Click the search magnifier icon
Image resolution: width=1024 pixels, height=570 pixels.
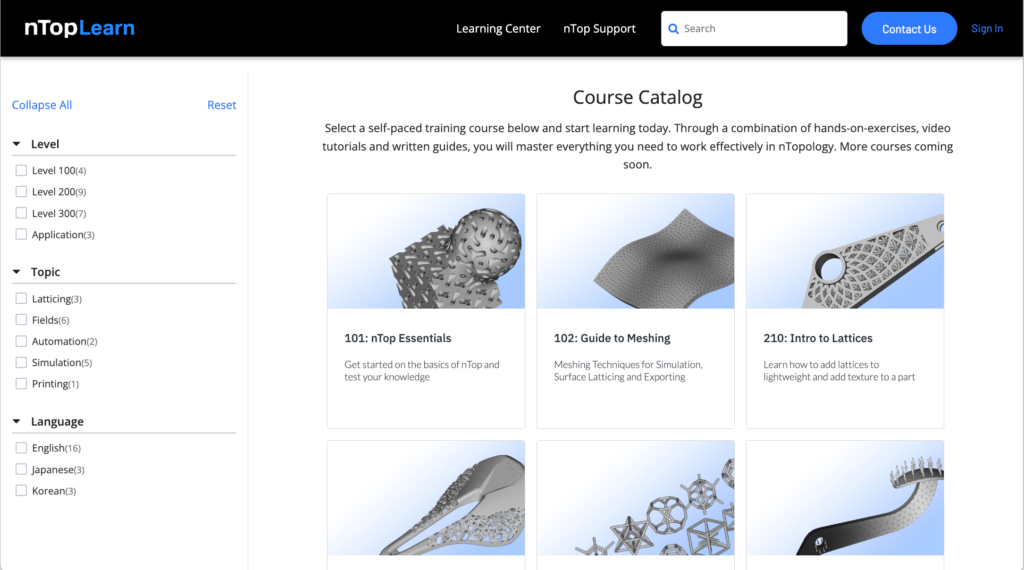tap(673, 29)
